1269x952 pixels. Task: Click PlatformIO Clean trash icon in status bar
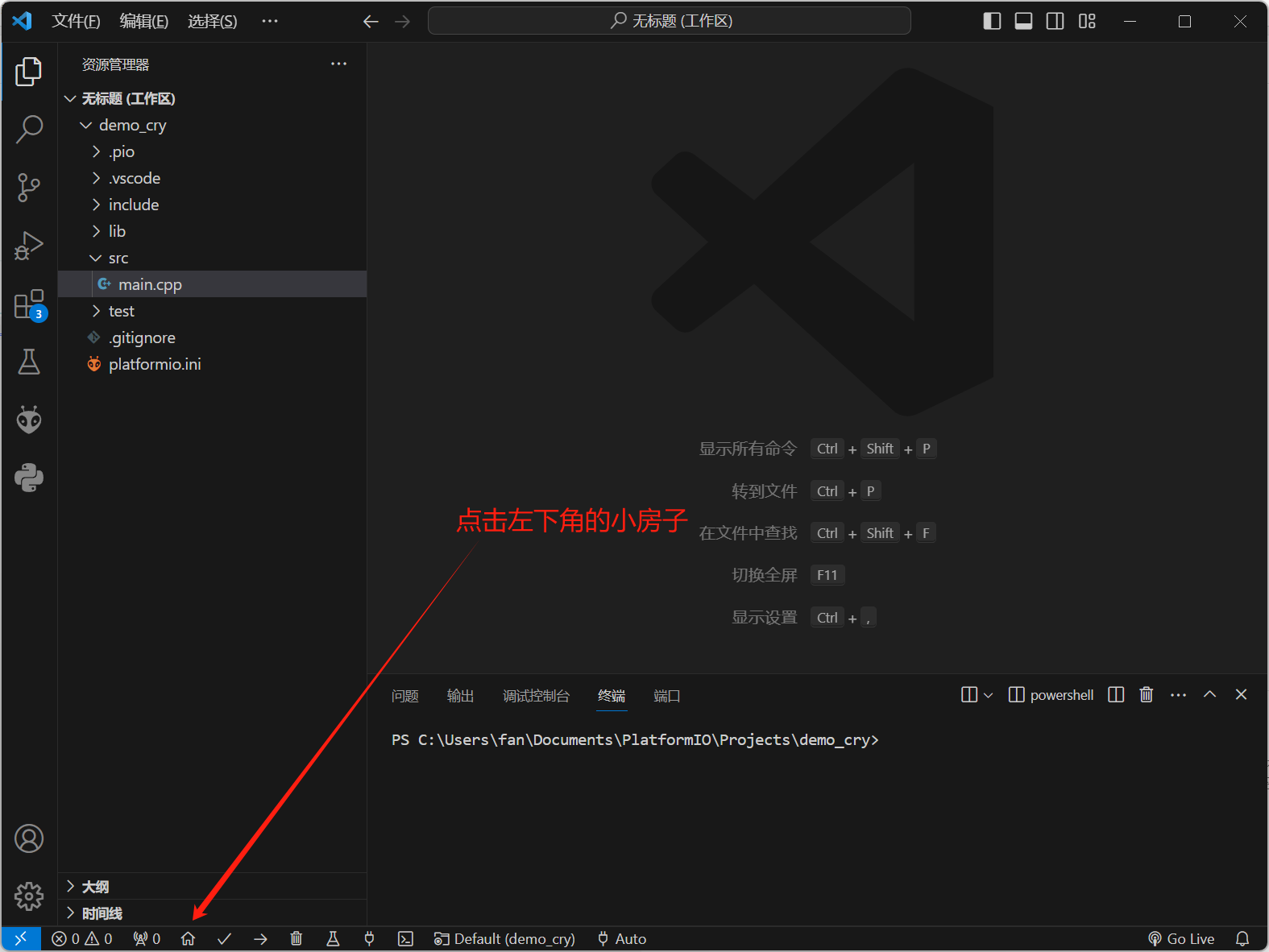(x=297, y=938)
